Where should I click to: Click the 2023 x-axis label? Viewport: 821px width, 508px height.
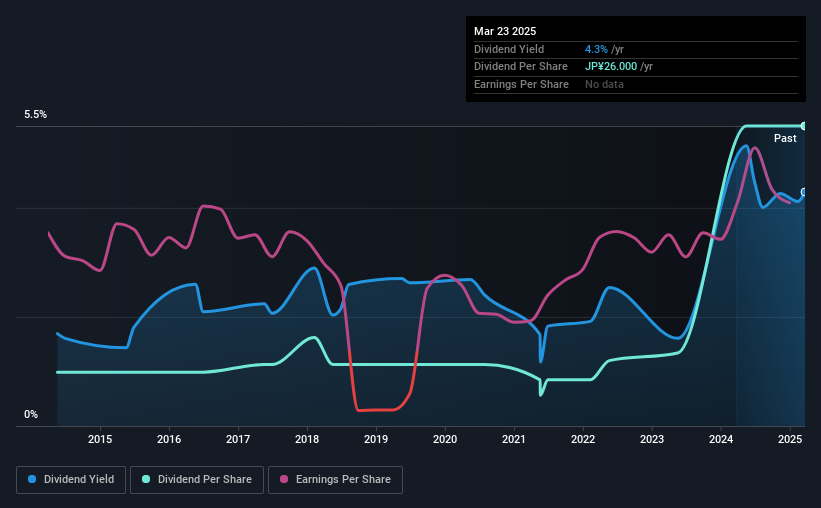click(652, 439)
